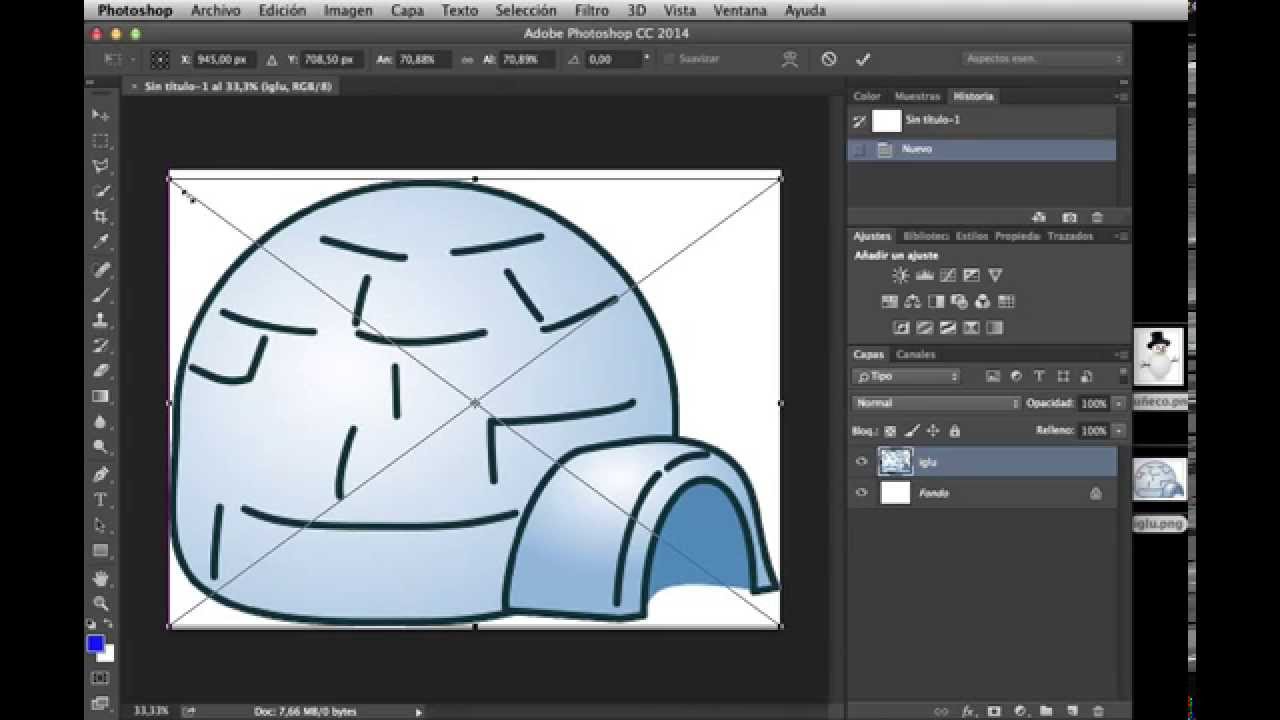Delete the current state in History panel

tap(1097, 217)
